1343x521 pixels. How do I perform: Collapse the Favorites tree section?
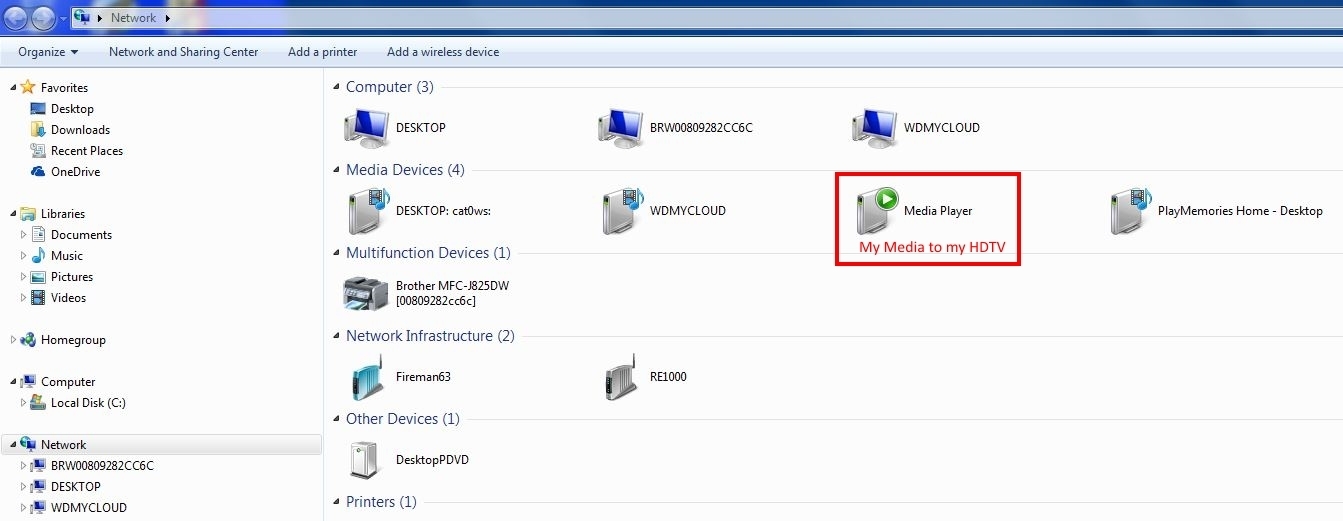pyautogui.click(x=13, y=88)
